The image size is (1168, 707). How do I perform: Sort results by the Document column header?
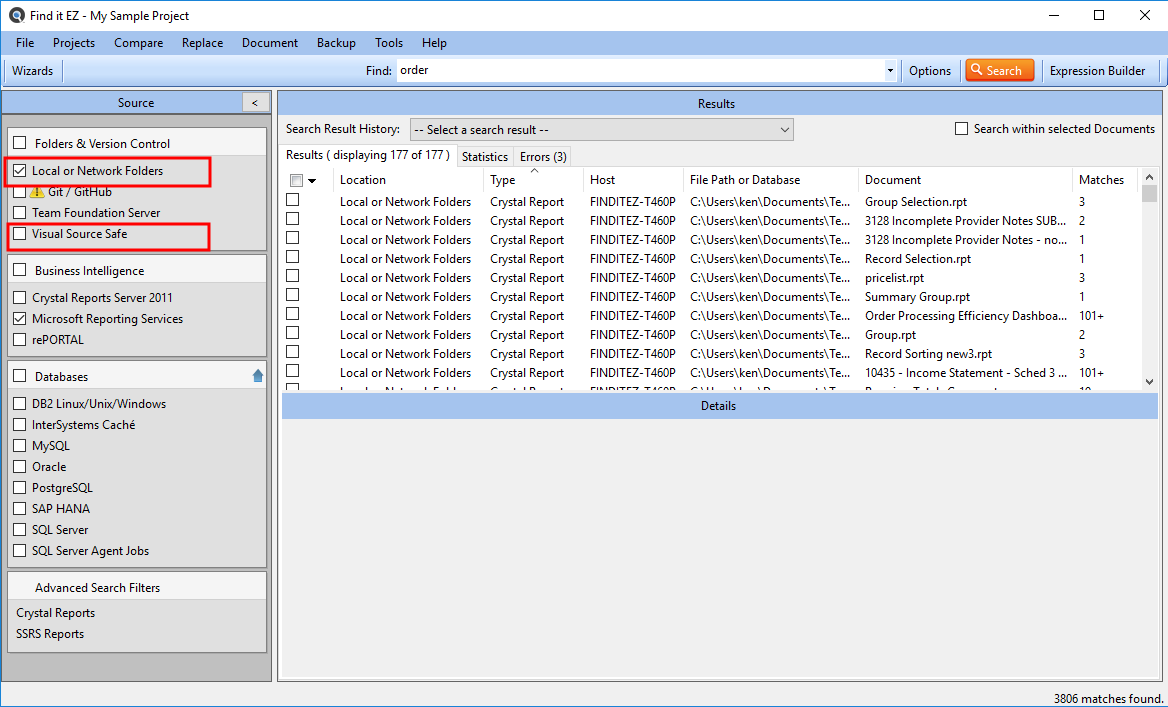coord(965,180)
